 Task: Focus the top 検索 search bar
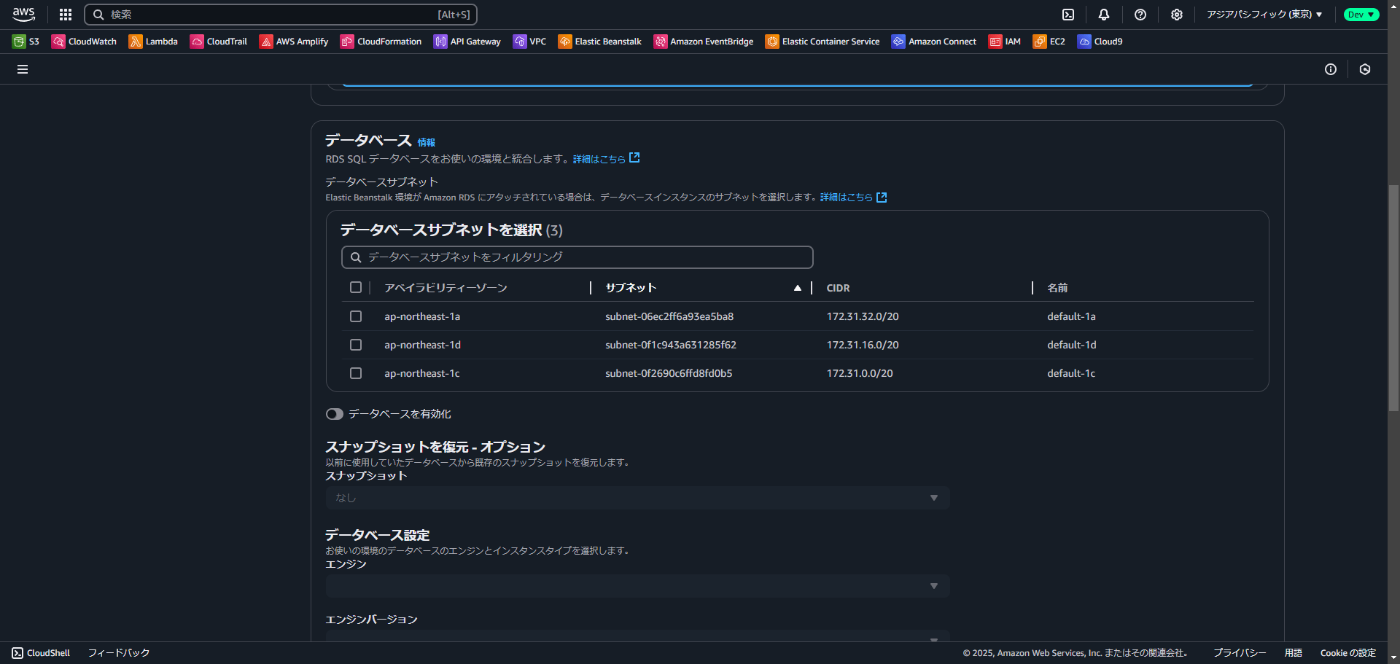[281, 14]
